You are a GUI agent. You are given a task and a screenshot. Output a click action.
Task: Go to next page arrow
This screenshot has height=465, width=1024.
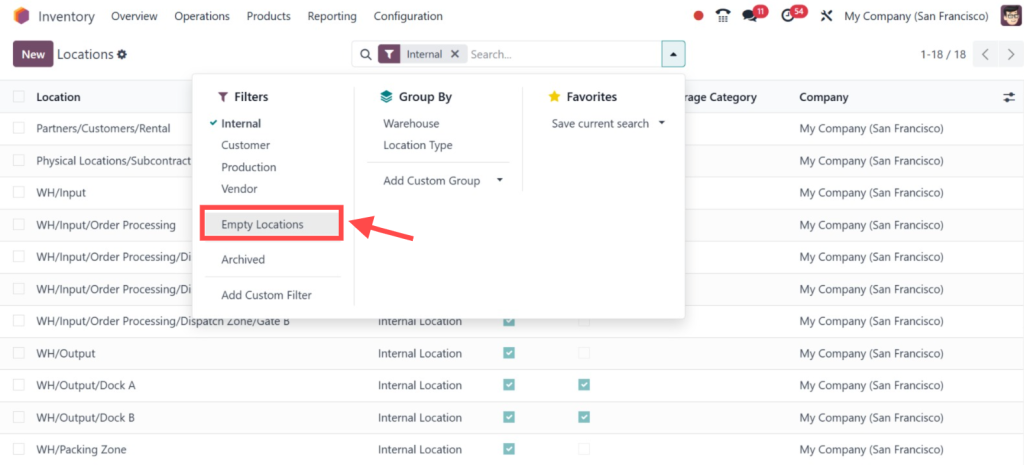point(1011,54)
